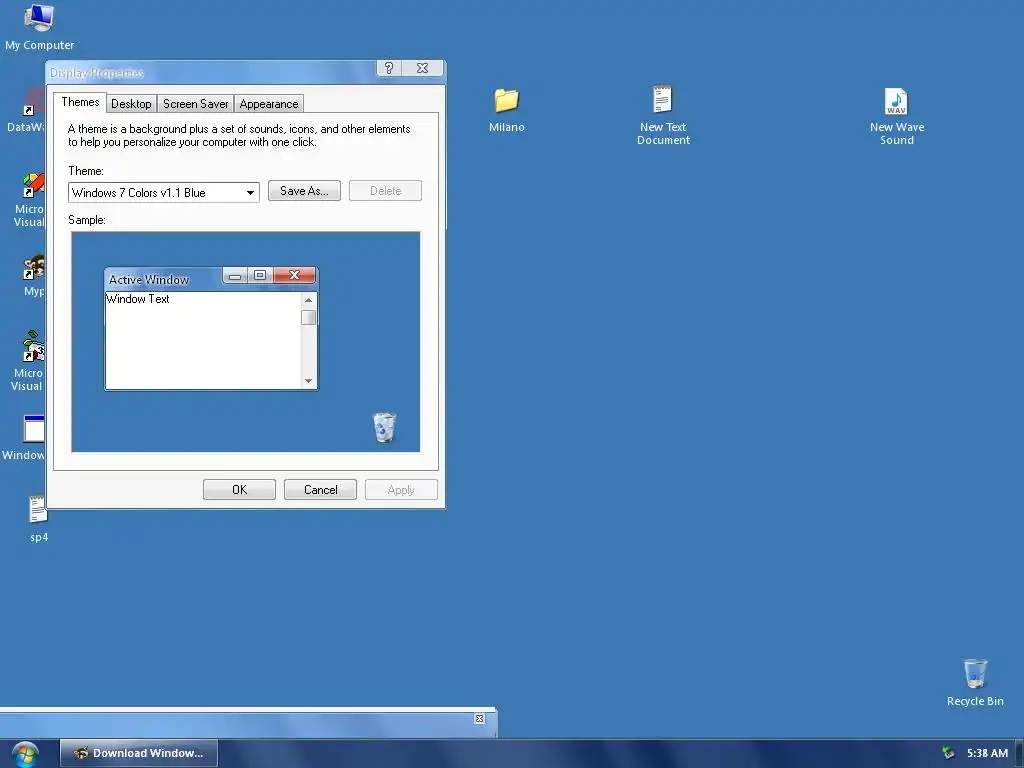
Task: Click the sample window's minimize button
Action: (234, 276)
